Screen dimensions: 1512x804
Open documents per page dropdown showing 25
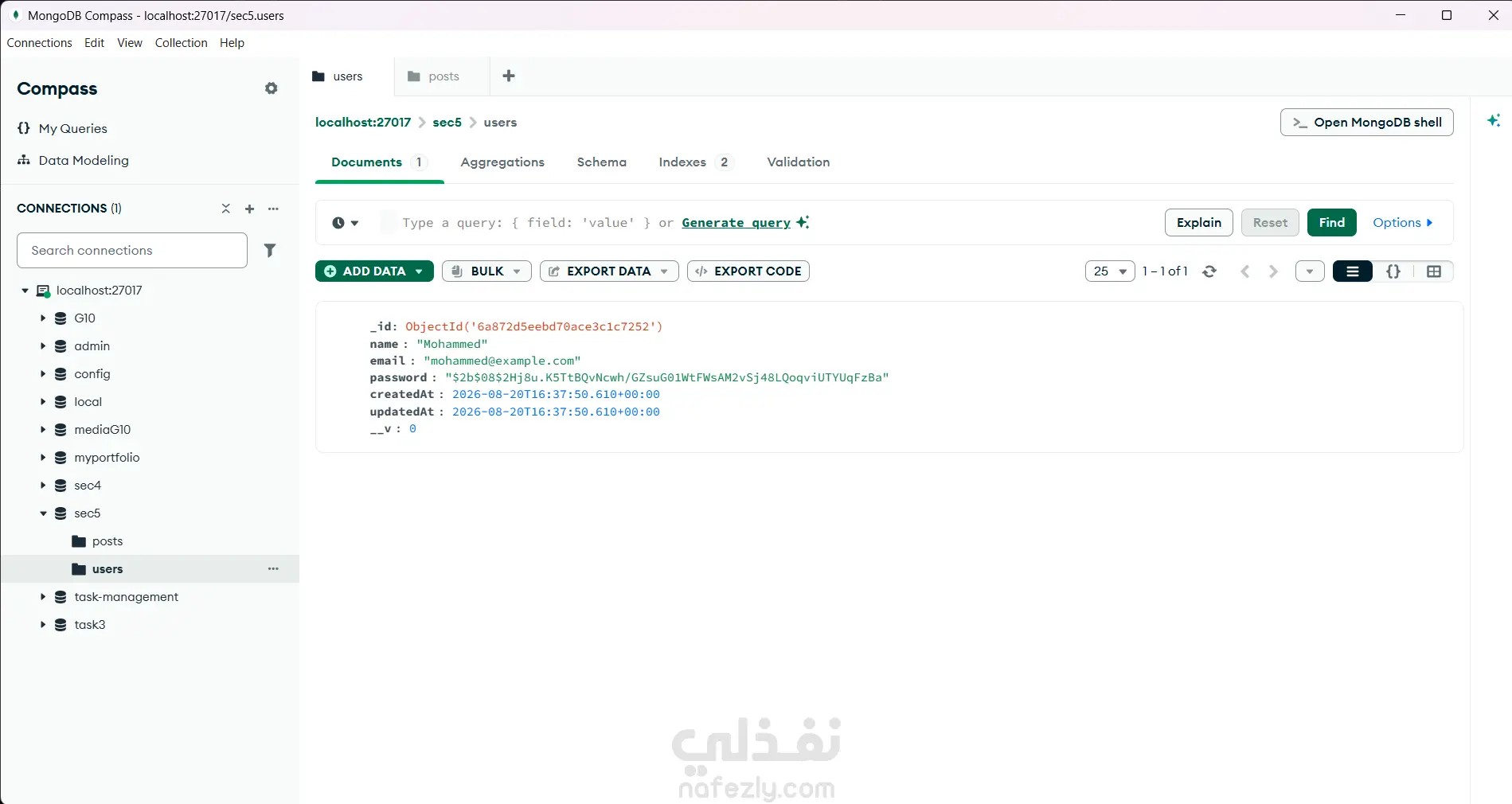1110,271
